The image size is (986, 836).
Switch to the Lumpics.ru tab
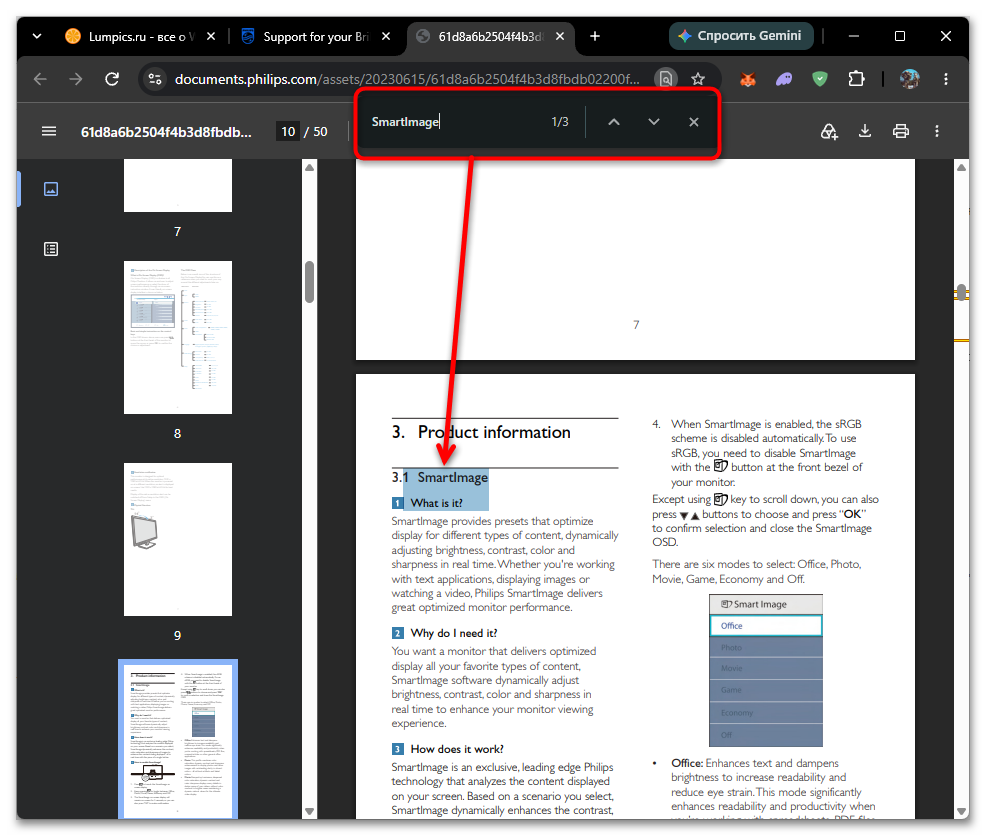141,36
